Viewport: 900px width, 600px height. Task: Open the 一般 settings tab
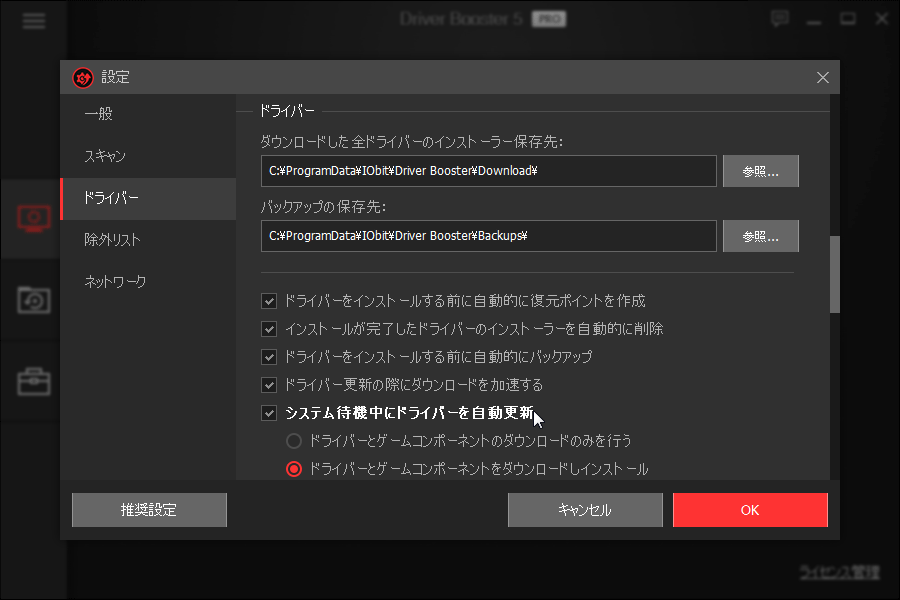tap(149, 114)
